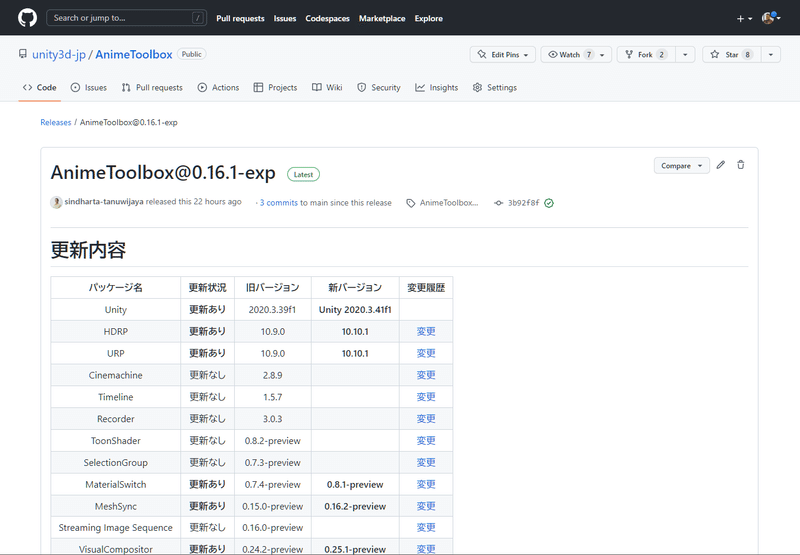Open the Insights tab
Image resolution: width=800 pixels, height=555 pixels.
click(x=437, y=87)
